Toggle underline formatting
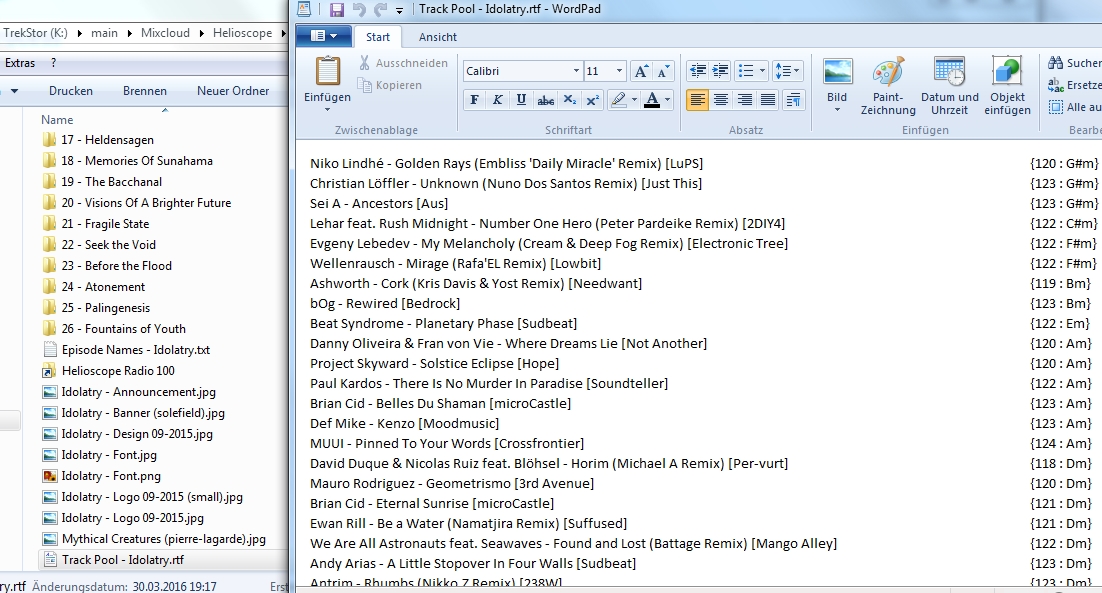The image size is (1102, 593). click(521, 100)
